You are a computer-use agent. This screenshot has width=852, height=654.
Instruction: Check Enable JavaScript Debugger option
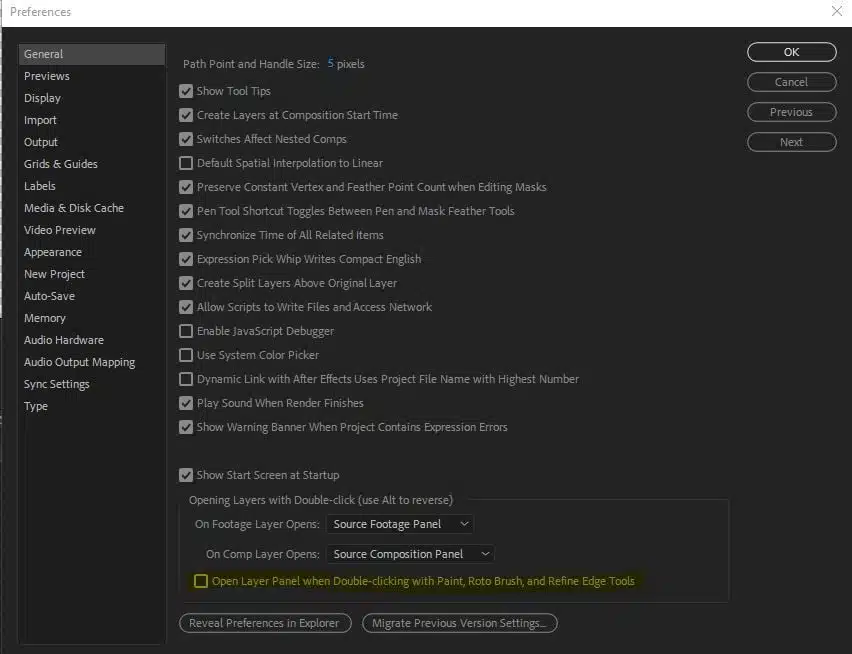[186, 331]
